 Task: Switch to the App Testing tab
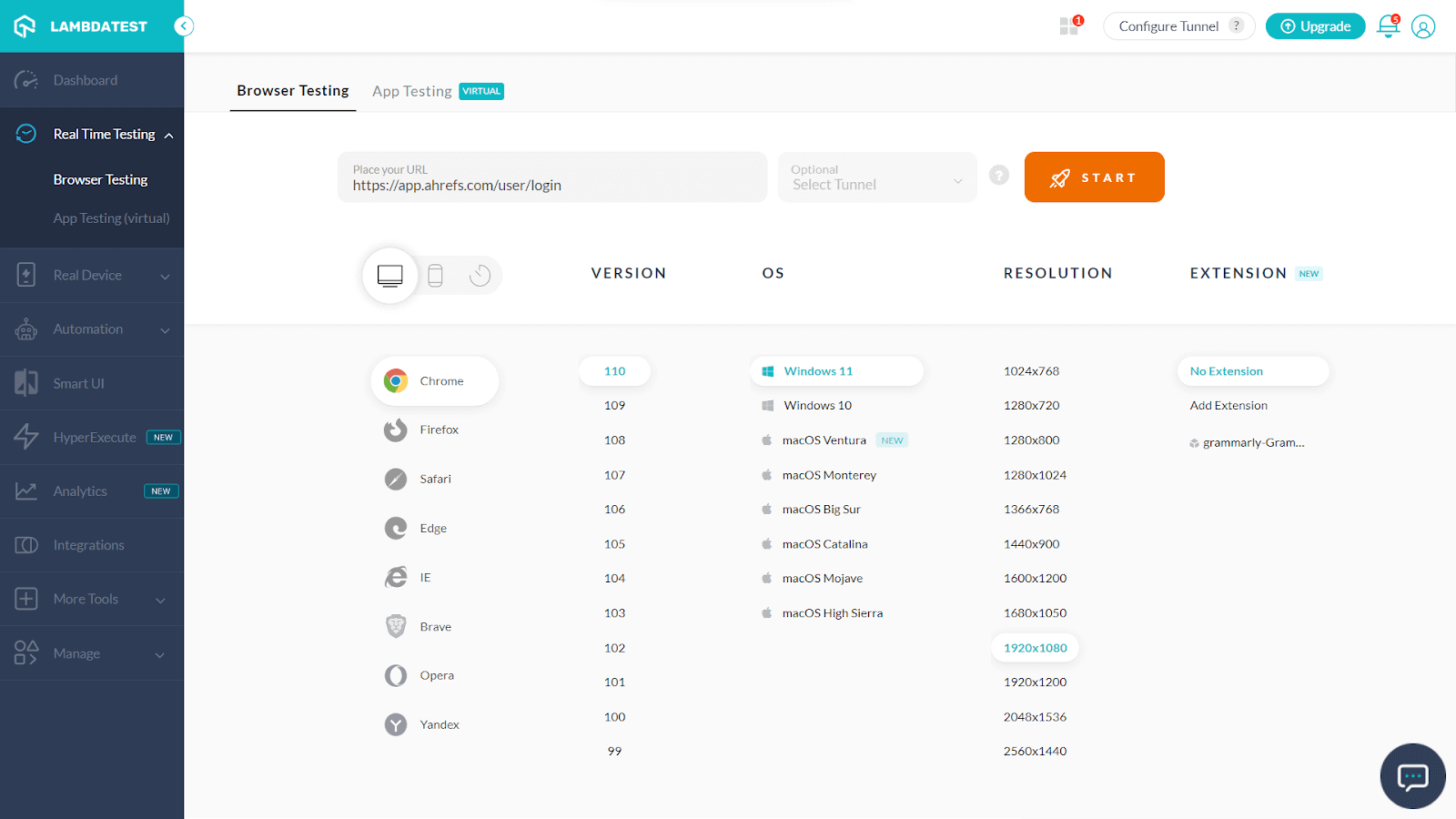(x=412, y=91)
